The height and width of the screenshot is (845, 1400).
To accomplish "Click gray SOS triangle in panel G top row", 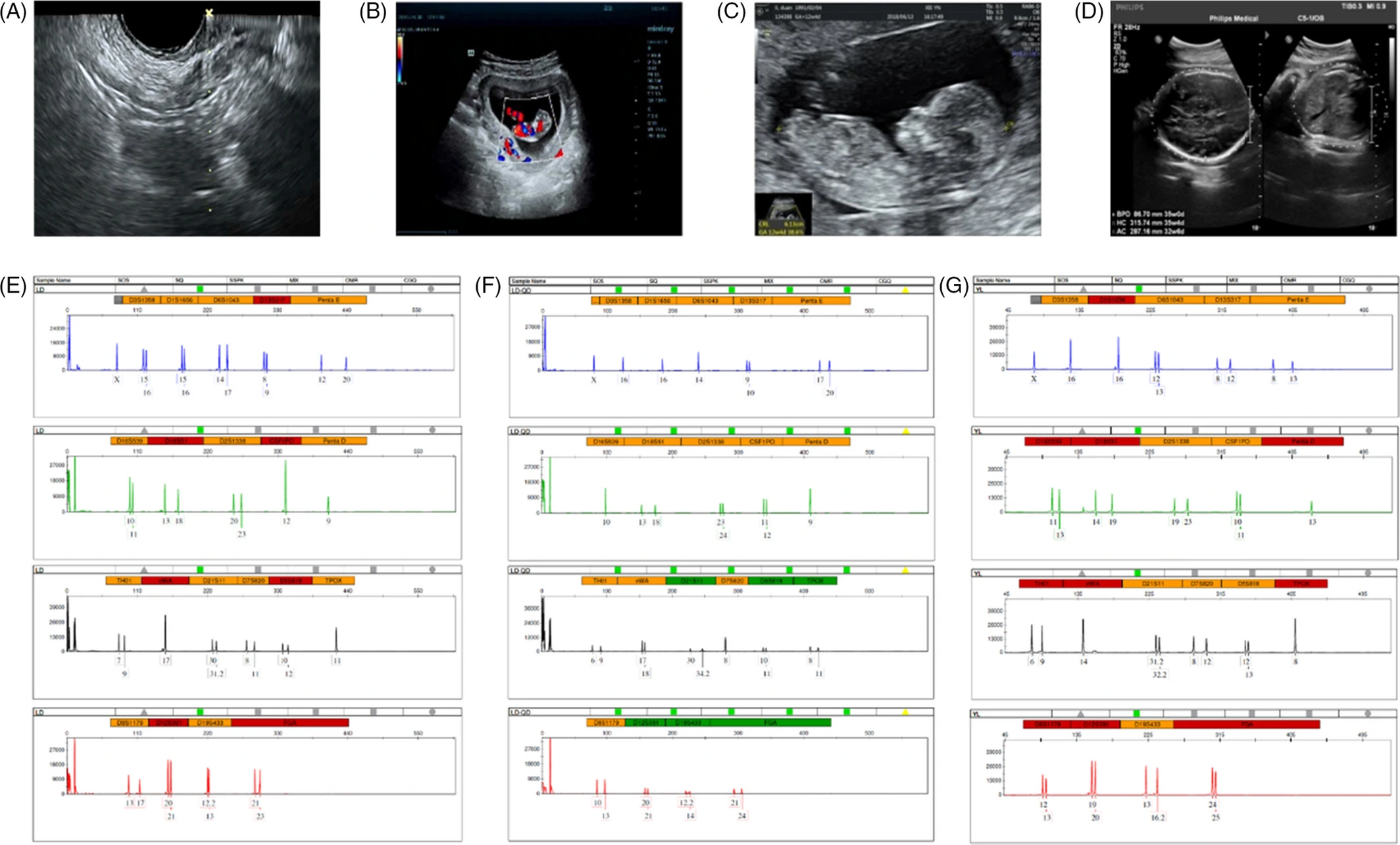I will (x=1084, y=289).
